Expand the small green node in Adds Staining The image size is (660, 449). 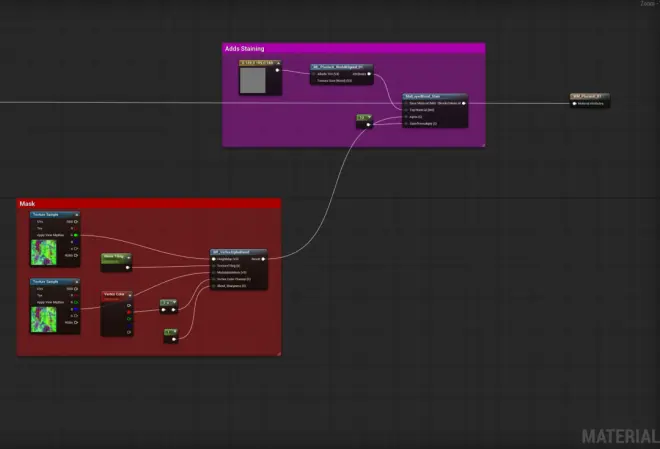[x=369, y=117]
